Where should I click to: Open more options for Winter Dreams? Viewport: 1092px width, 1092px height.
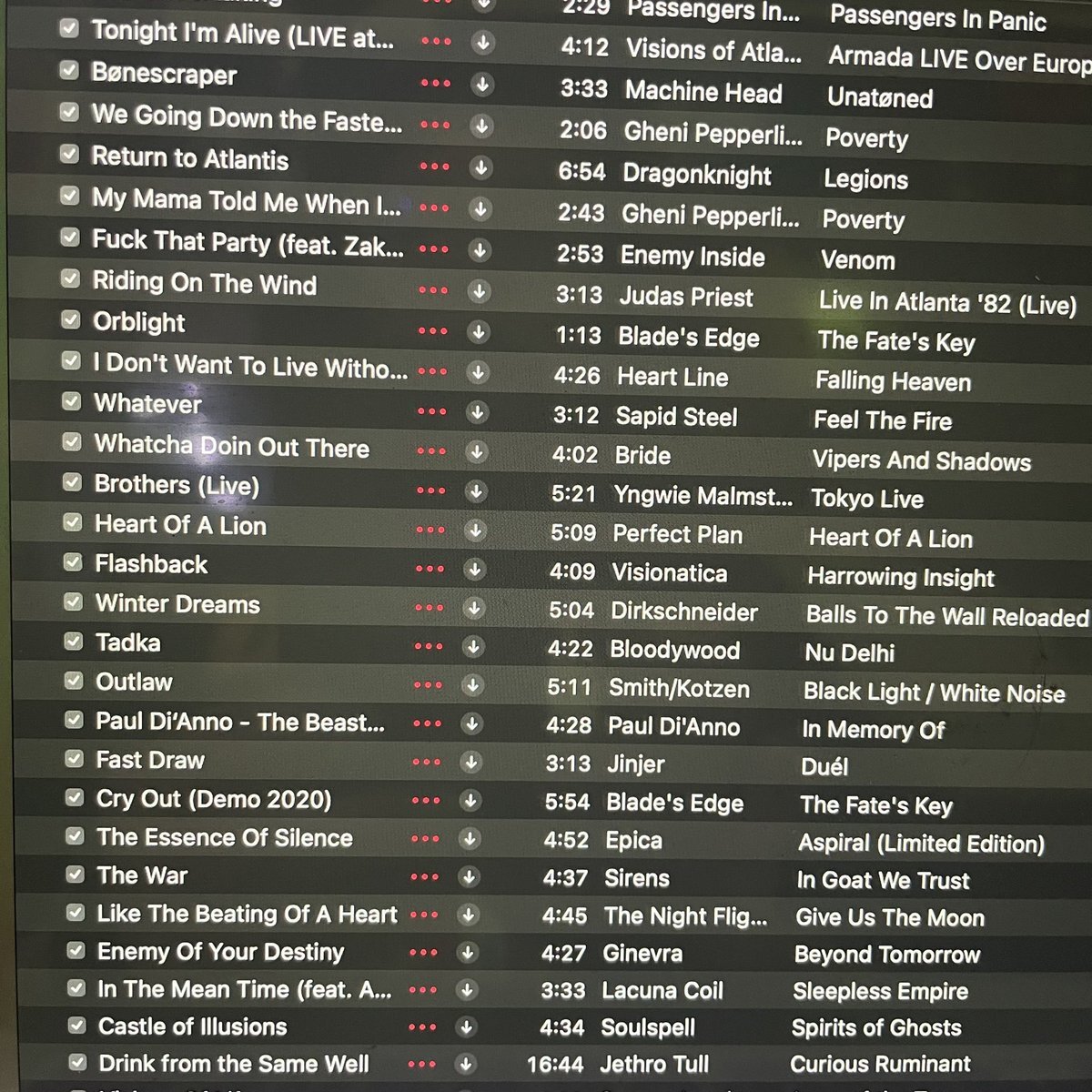pyautogui.click(x=429, y=608)
